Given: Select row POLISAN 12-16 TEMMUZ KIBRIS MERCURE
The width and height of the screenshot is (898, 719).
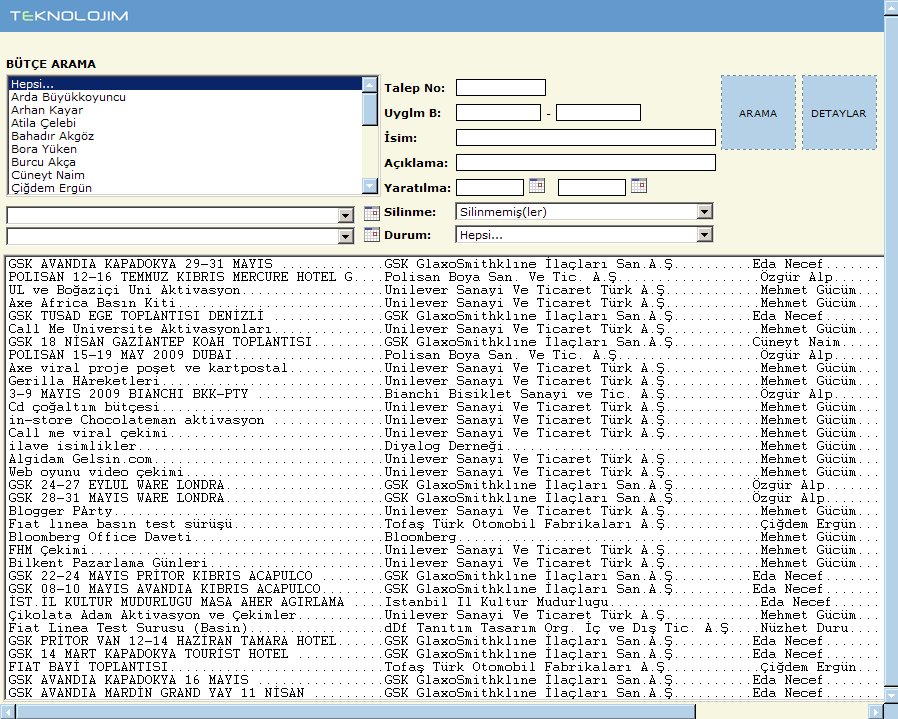Looking at the screenshot, I should coord(444,277).
